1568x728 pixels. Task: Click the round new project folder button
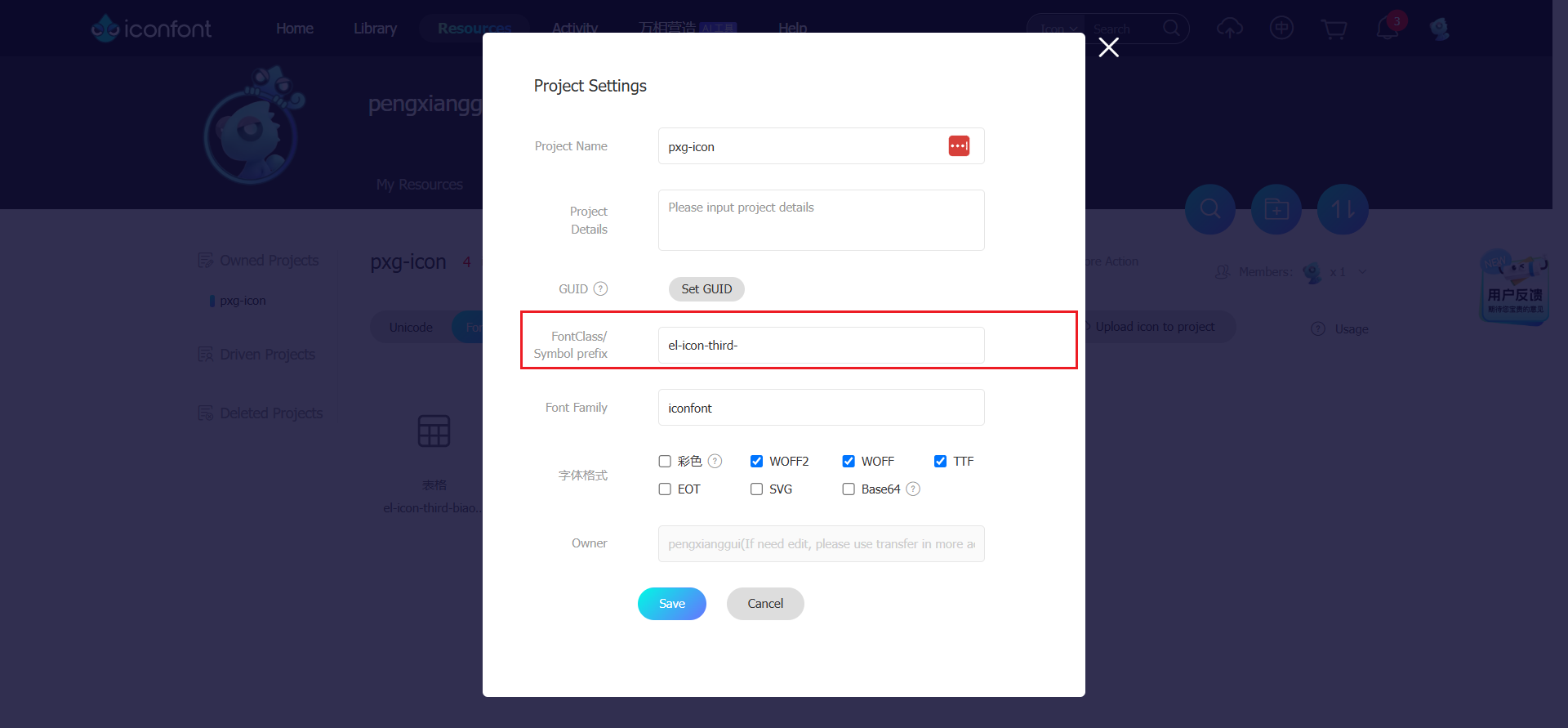pyautogui.click(x=1276, y=209)
